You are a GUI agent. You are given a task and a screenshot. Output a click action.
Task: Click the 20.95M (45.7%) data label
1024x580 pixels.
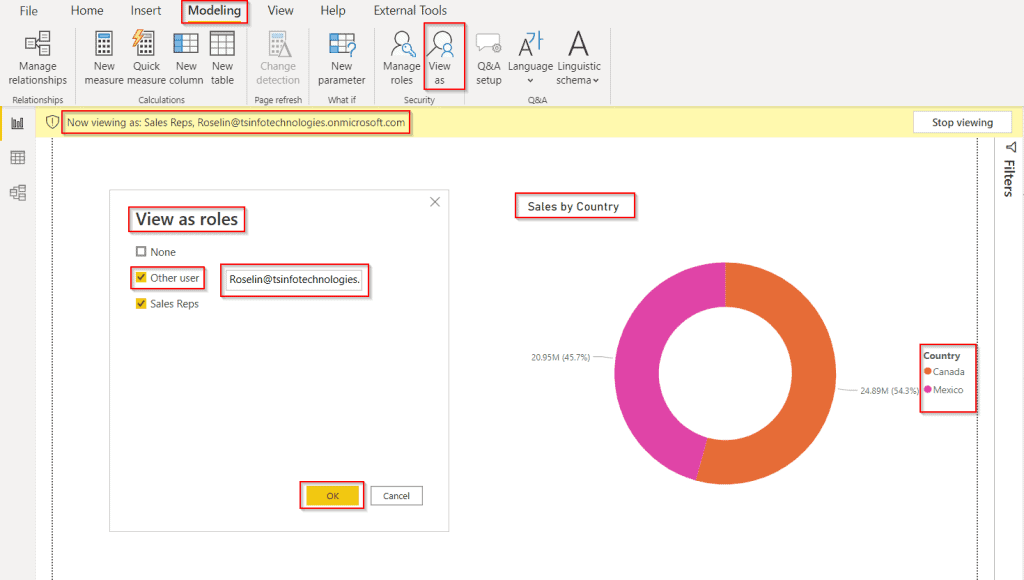coord(560,357)
